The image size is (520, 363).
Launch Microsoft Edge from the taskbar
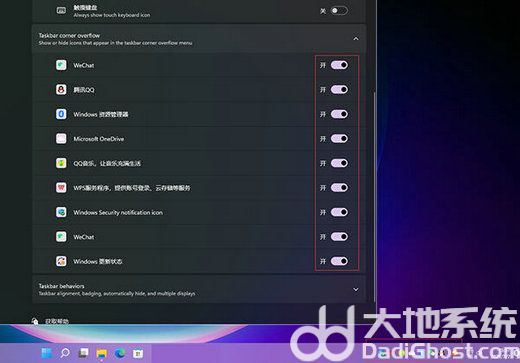coord(120,353)
